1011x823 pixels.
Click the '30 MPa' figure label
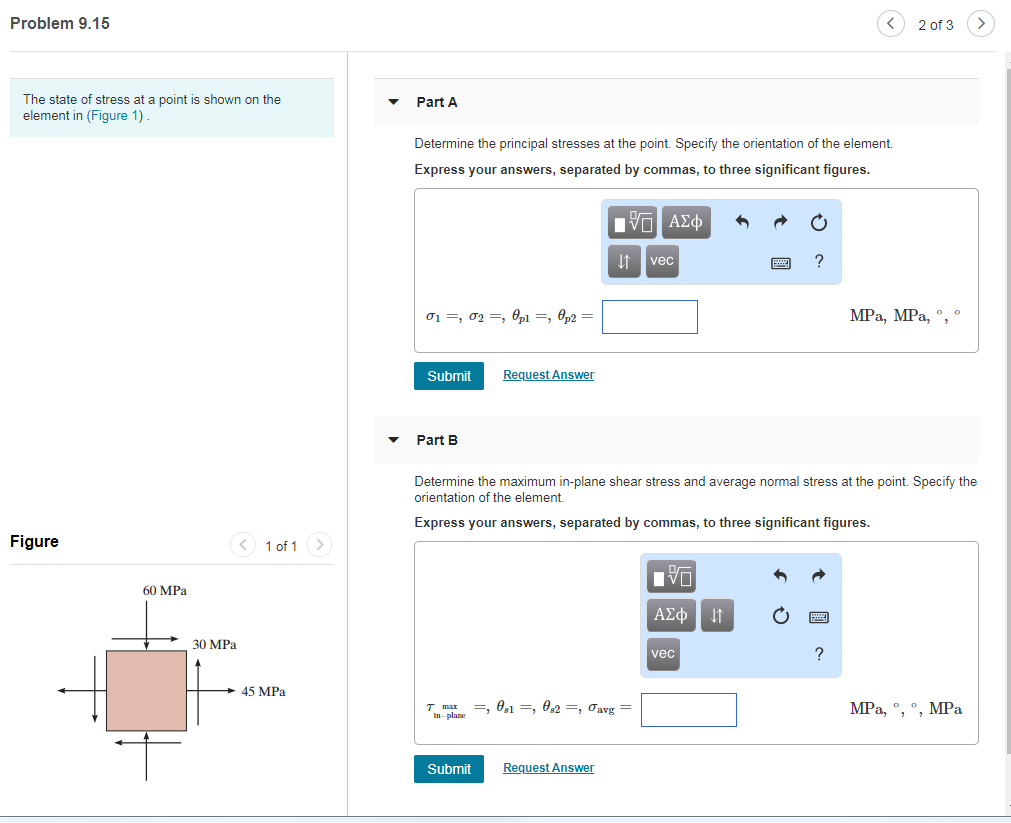click(x=215, y=644)
